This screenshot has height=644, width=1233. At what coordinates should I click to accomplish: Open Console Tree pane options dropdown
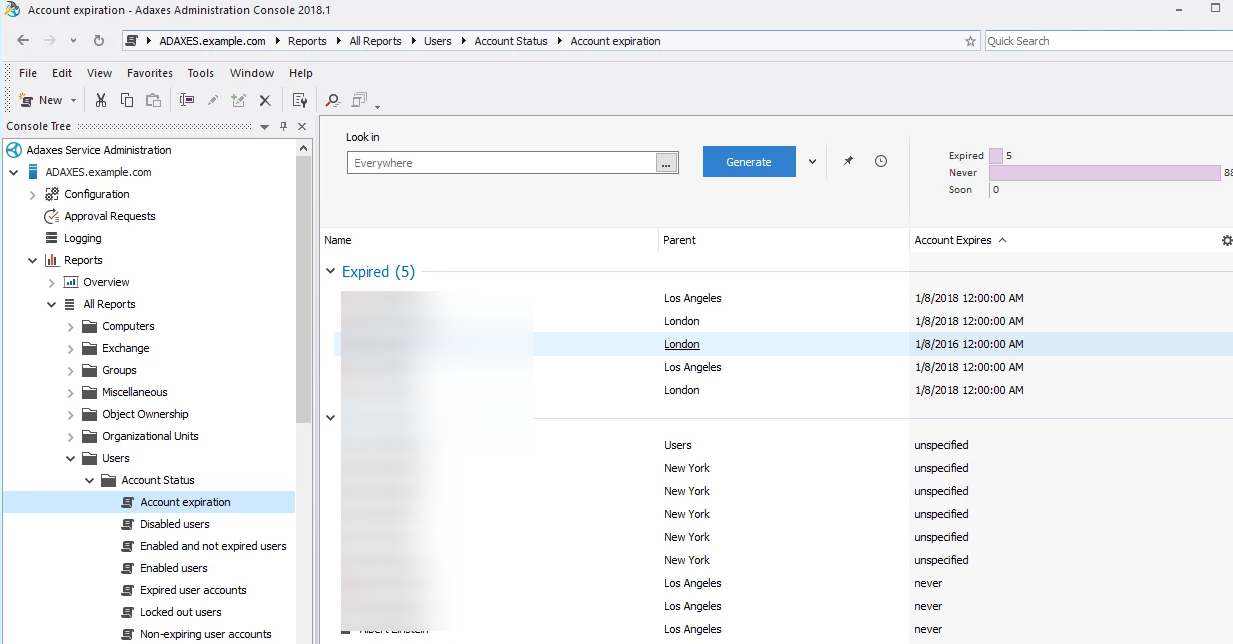(x=264, y=126)
